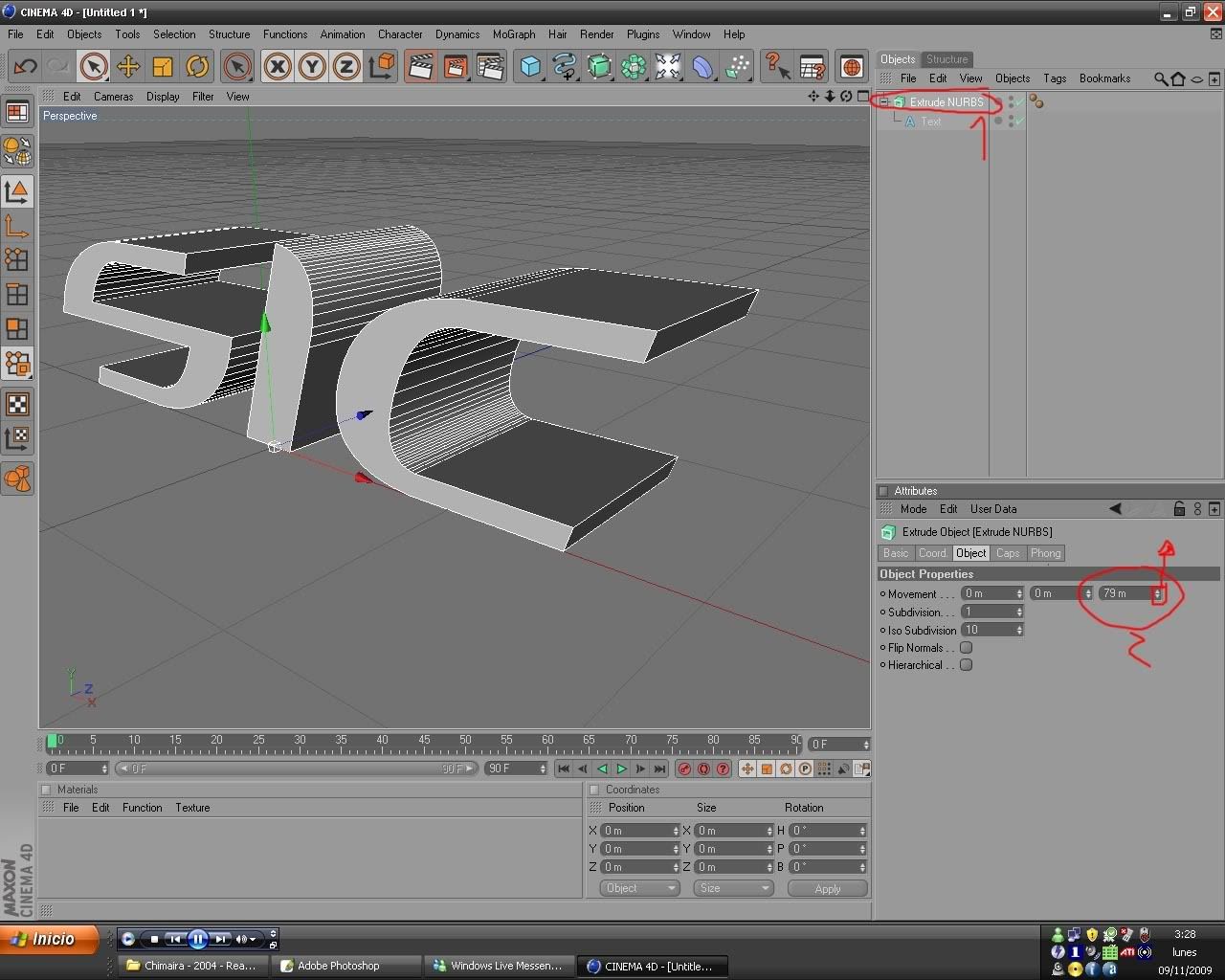1225x980 pixels.
Task: Open the particle objects icon
Action: coord(737,66)
